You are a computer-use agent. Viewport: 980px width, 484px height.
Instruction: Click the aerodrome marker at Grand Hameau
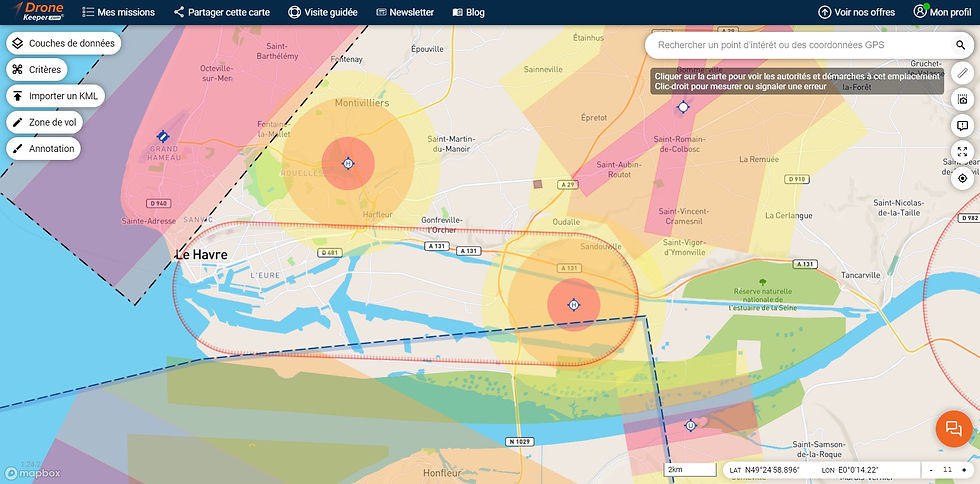click(162, 136)
